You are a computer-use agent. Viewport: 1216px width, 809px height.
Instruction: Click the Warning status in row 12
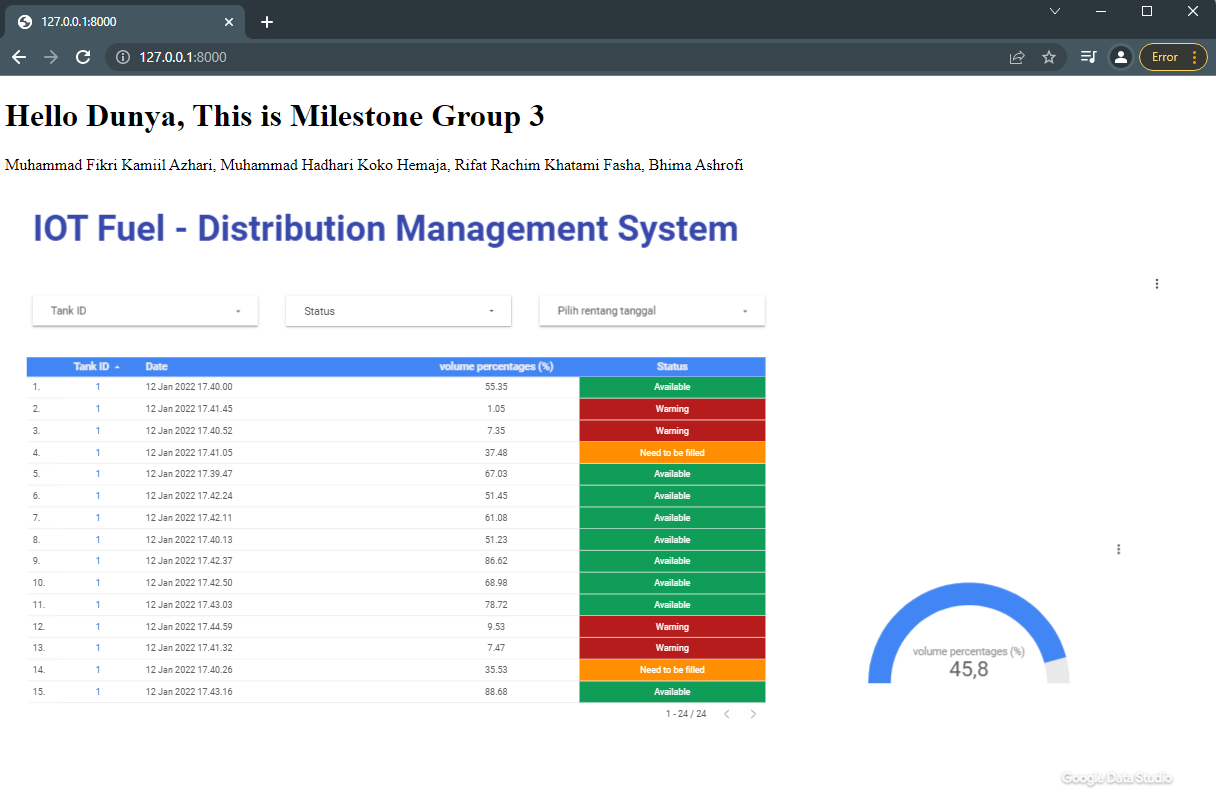coord(672,627)
